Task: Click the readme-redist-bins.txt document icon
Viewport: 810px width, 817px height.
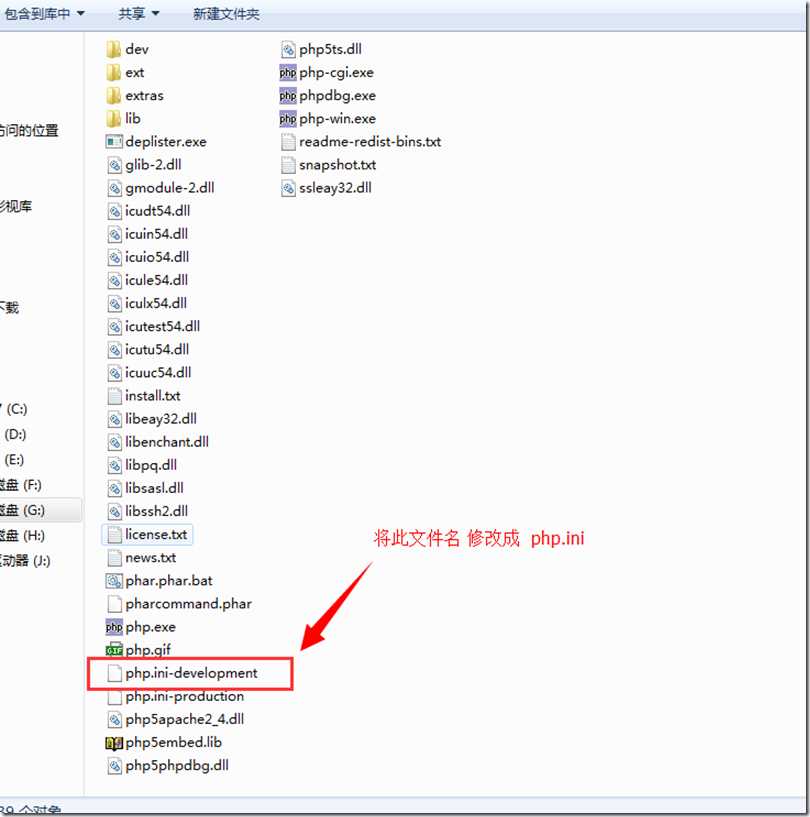Action: tap(288, 142)
